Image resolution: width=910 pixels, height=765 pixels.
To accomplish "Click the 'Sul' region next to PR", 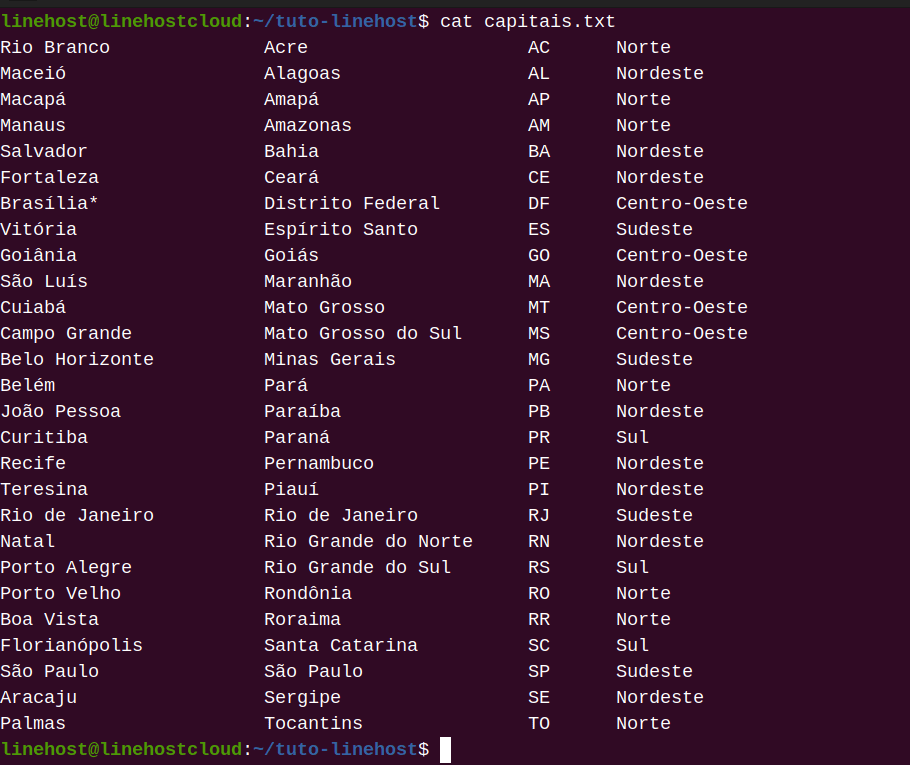I will coord(632,437).
